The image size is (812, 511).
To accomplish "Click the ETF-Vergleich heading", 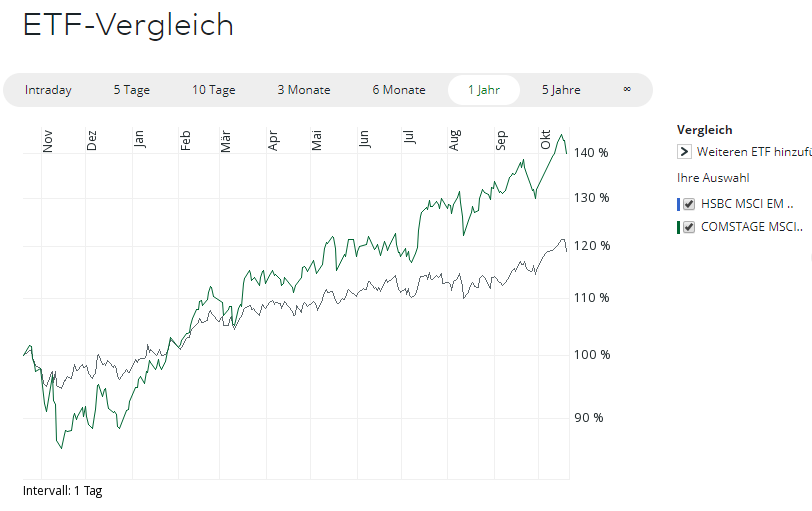I will tap(128, 25).
